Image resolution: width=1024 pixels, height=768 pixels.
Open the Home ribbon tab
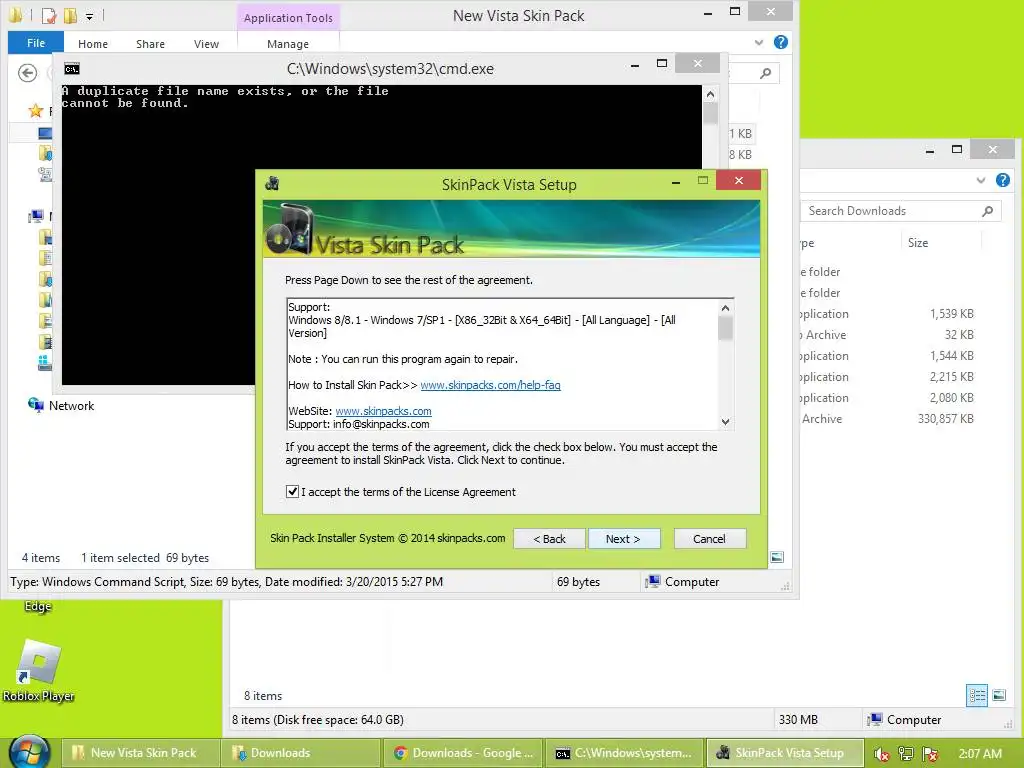tap(93, 44)
